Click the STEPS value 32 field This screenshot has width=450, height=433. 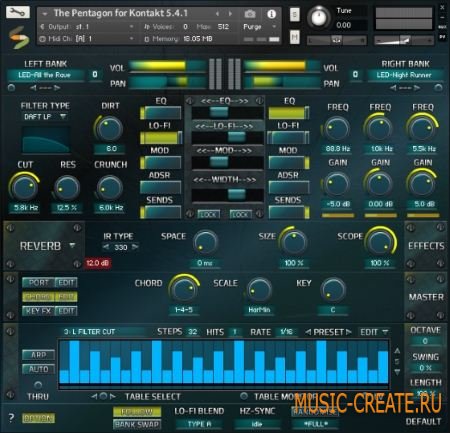192,332
